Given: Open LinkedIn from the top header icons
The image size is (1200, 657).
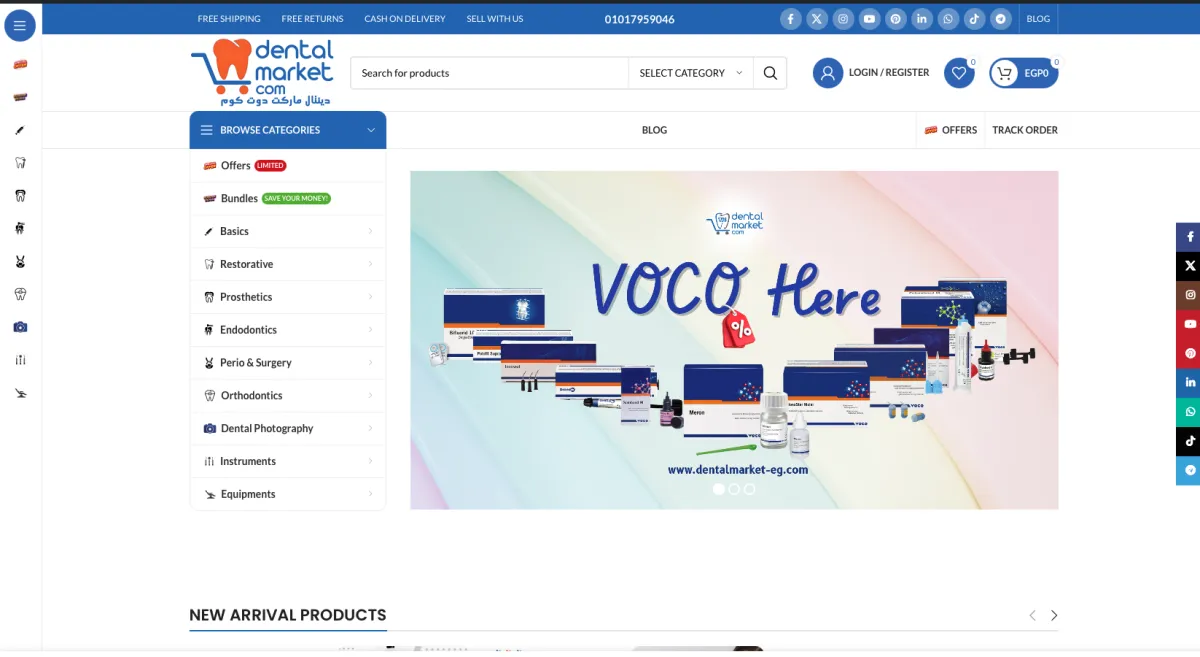Looking at the screenshot, I should 921,19.
